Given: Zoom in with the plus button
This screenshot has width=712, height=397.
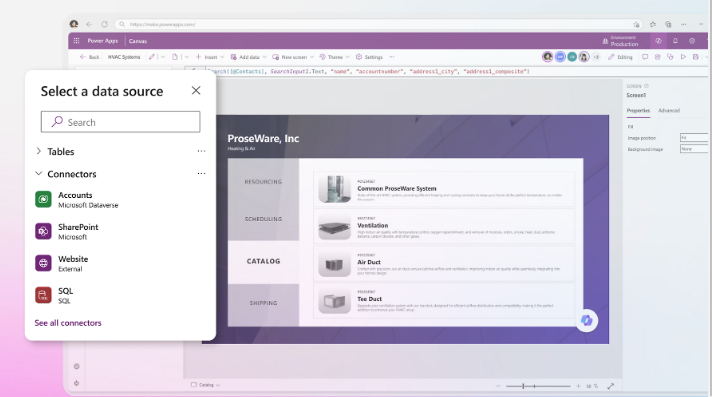Looking at the screenshot, I should 578,386.
